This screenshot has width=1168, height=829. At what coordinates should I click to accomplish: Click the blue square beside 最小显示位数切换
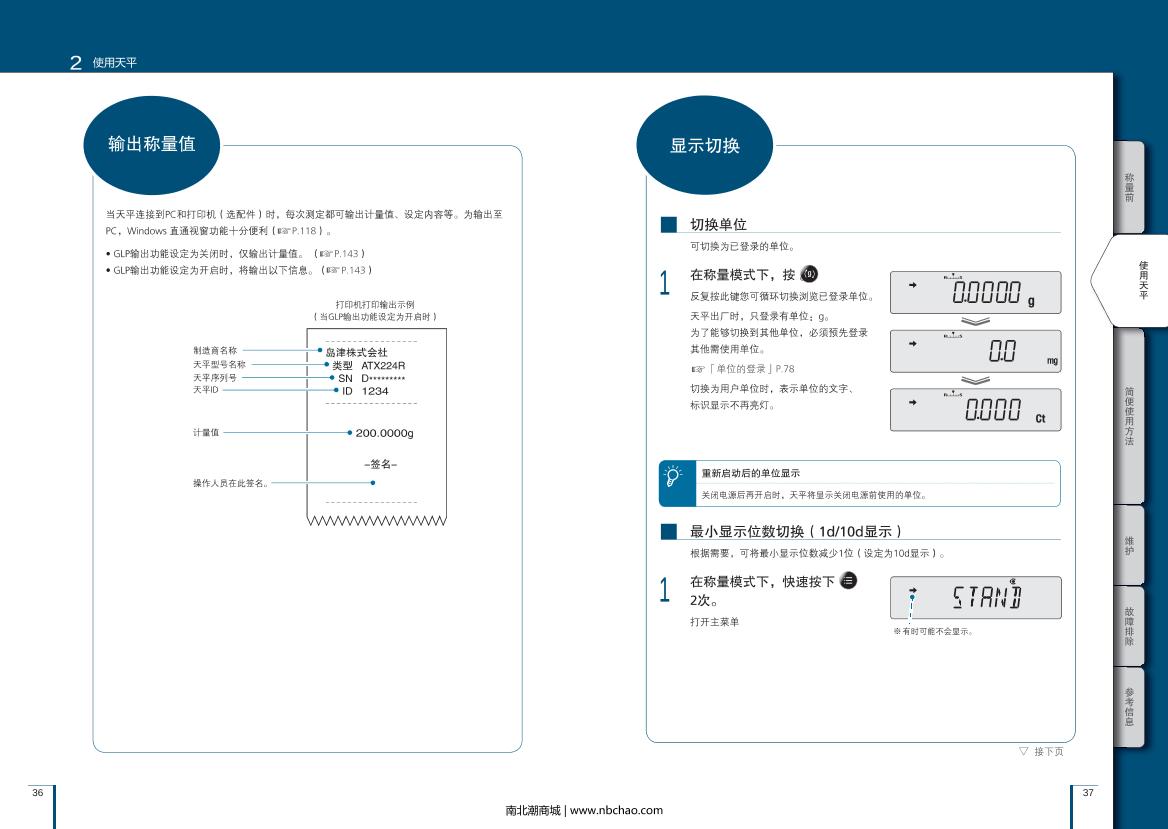tap(668, 531)
